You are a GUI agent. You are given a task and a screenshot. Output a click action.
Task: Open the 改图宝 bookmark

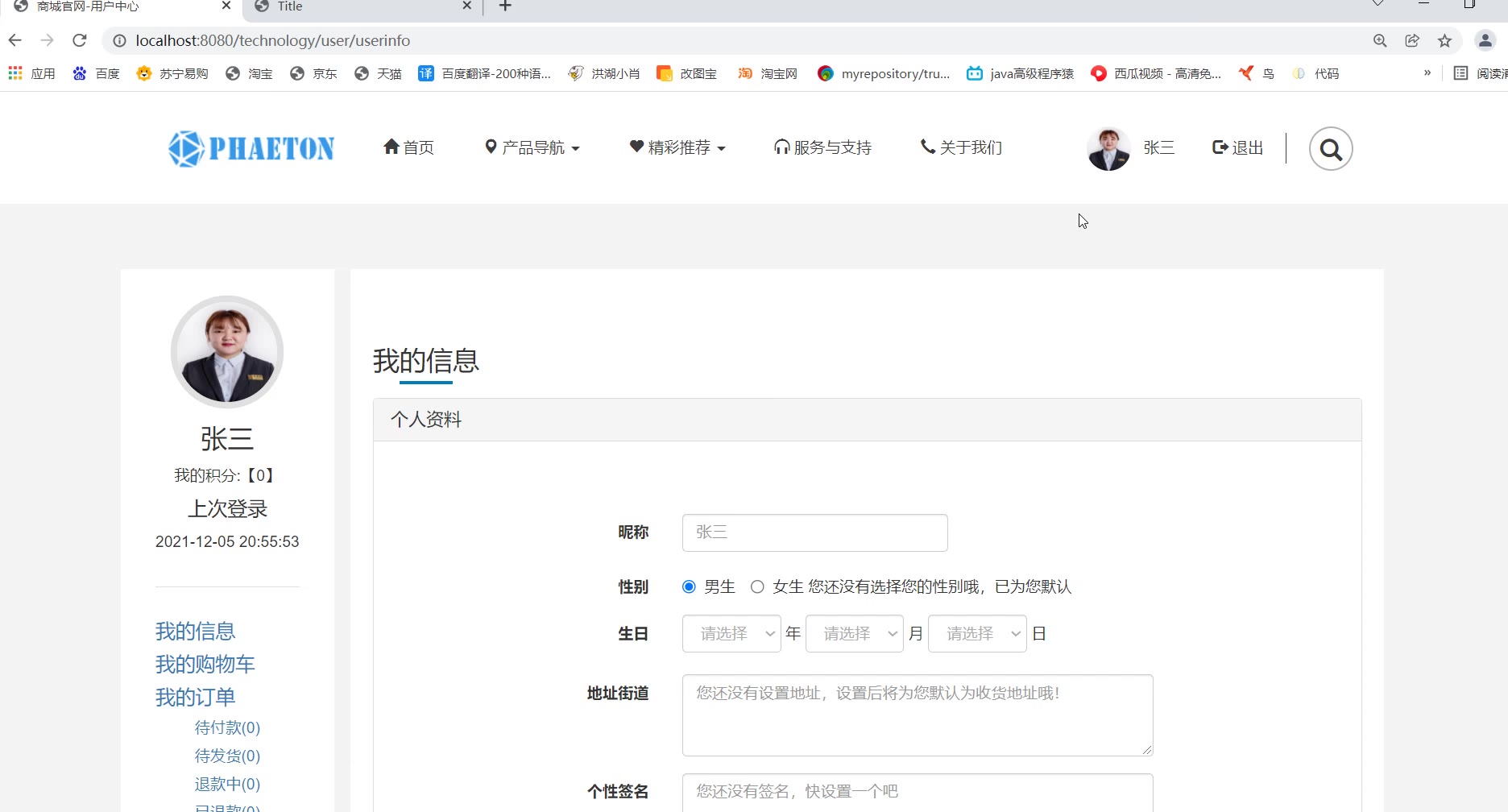[x=687, y=73]
